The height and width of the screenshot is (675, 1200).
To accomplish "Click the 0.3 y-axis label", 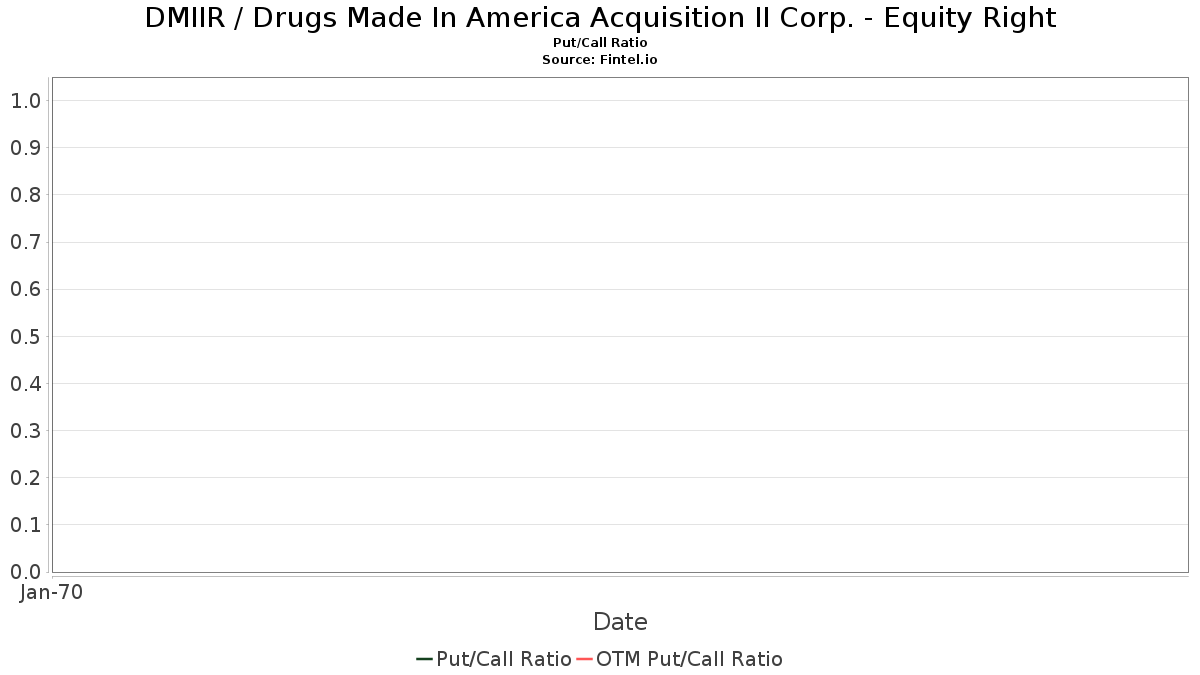I will point(25,431).
